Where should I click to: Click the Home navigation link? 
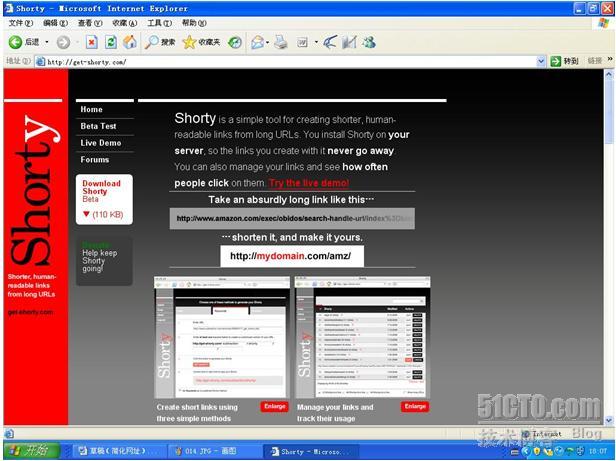point(92,110)
